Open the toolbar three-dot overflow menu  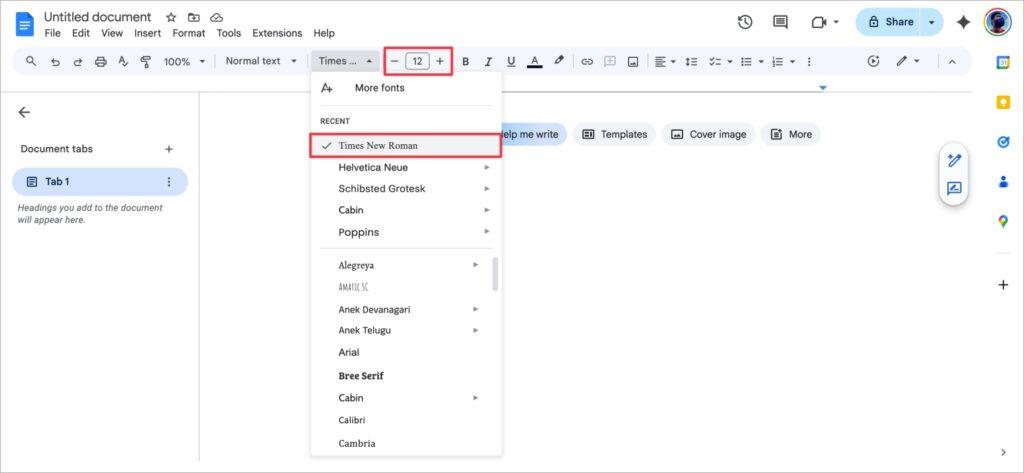(809, 61)
